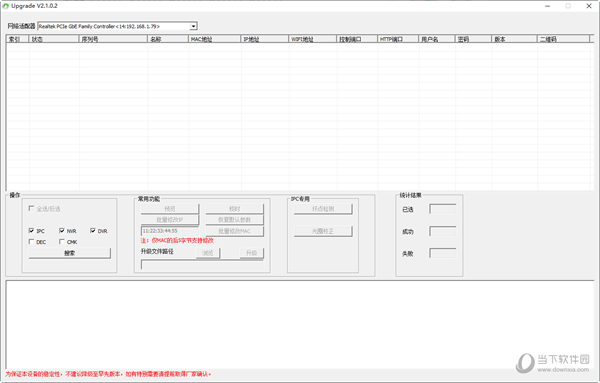Minimize the Upgrade window
This screenshot has height=383, width=600.
pos(548,6)
